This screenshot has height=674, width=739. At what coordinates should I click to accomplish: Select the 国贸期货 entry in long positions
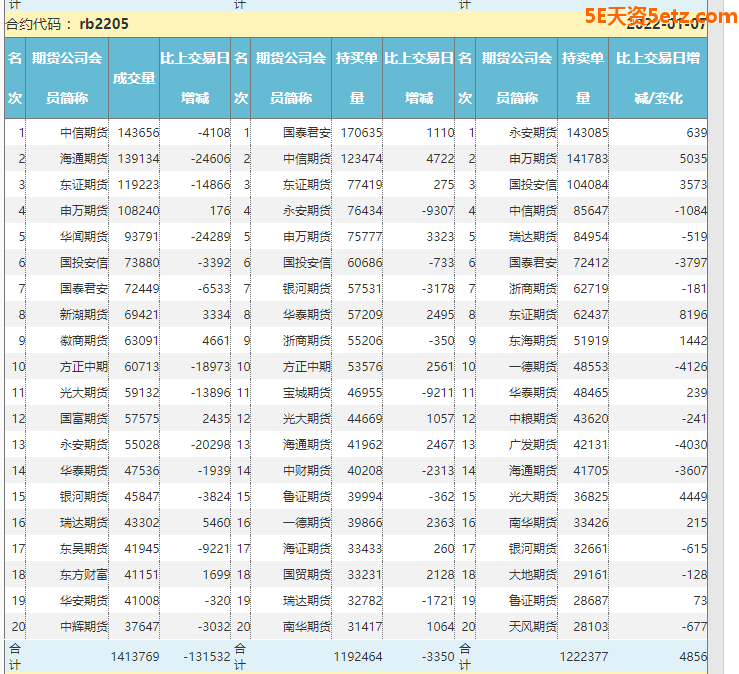click(x=307, y=574)
